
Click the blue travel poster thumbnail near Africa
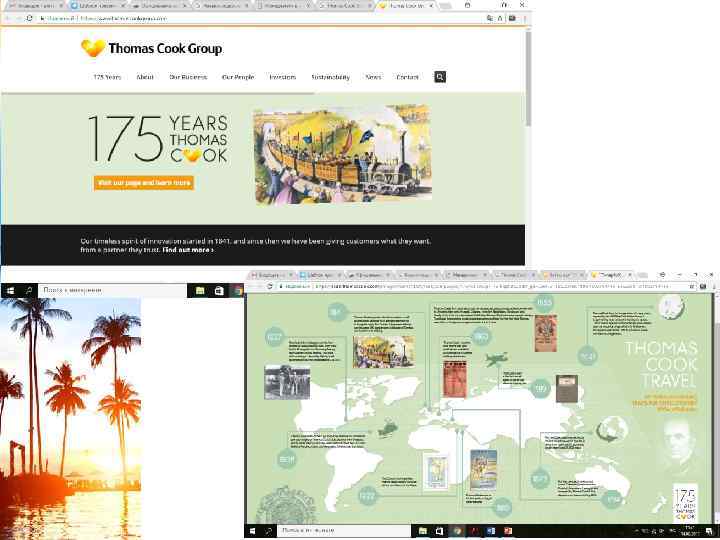coord(484,470)
